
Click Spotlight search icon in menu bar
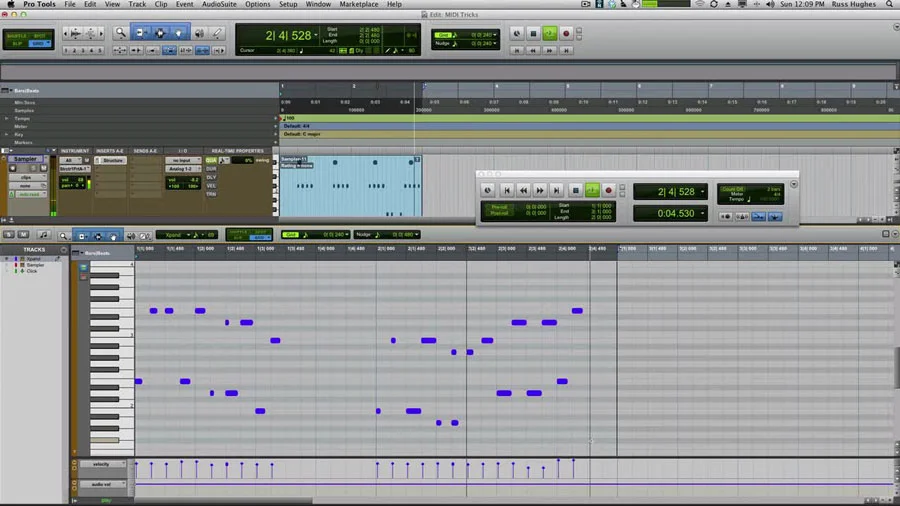point(889,4)
